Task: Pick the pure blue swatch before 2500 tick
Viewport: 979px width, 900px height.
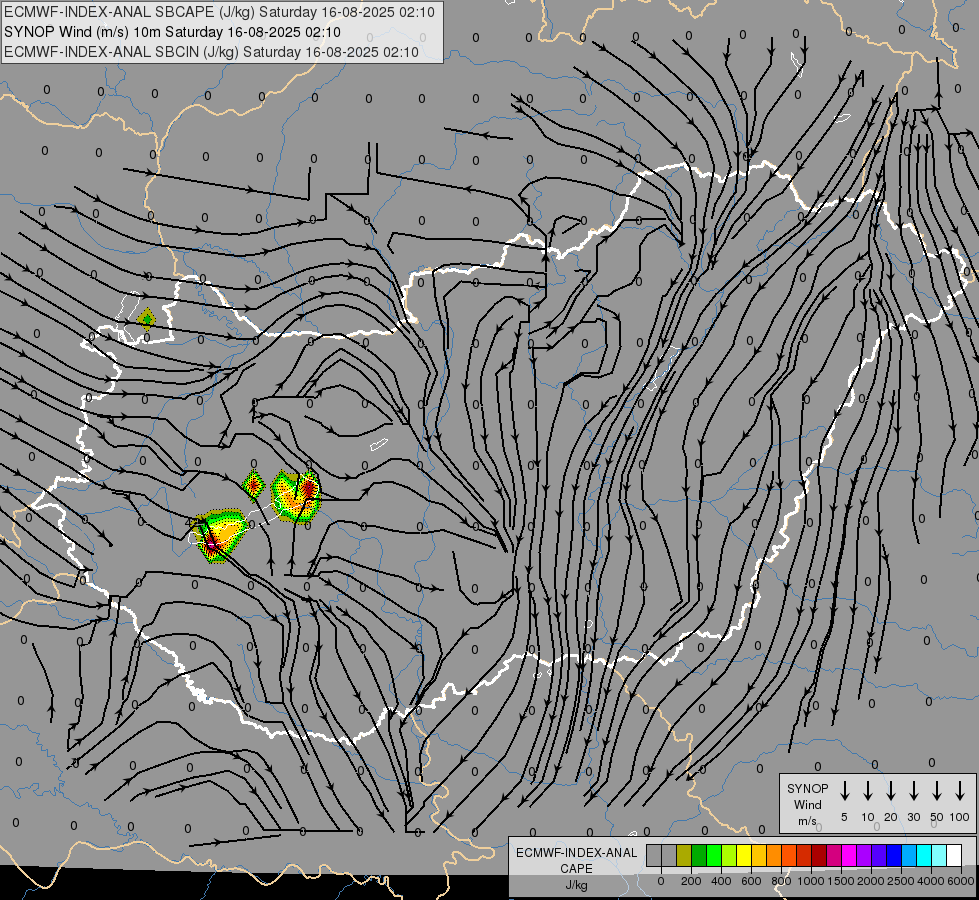Action: coord(893,856)
